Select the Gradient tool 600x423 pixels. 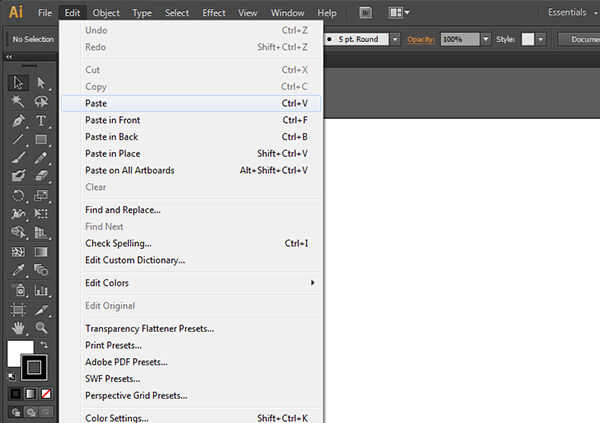tap(41, 252)
